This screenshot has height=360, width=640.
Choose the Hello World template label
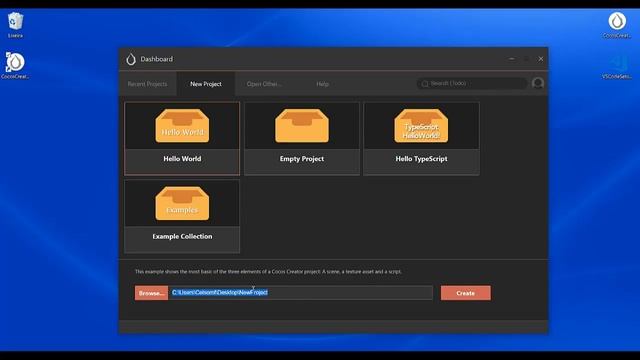coord(182,159)
